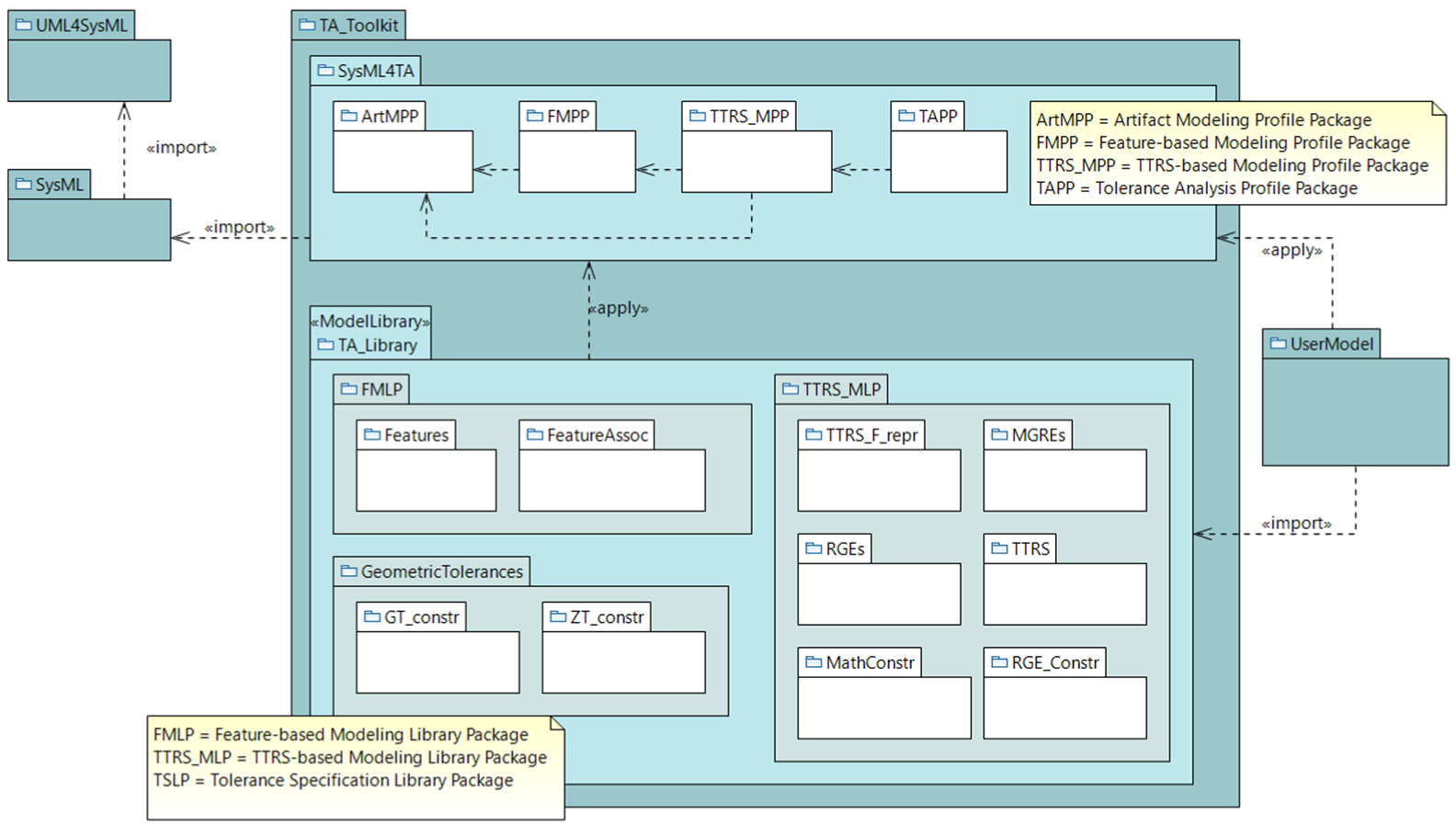Click the note line describing TSLP
Image resolution: width=1456 pixels, height=825 pixels.
click(333, 780)
